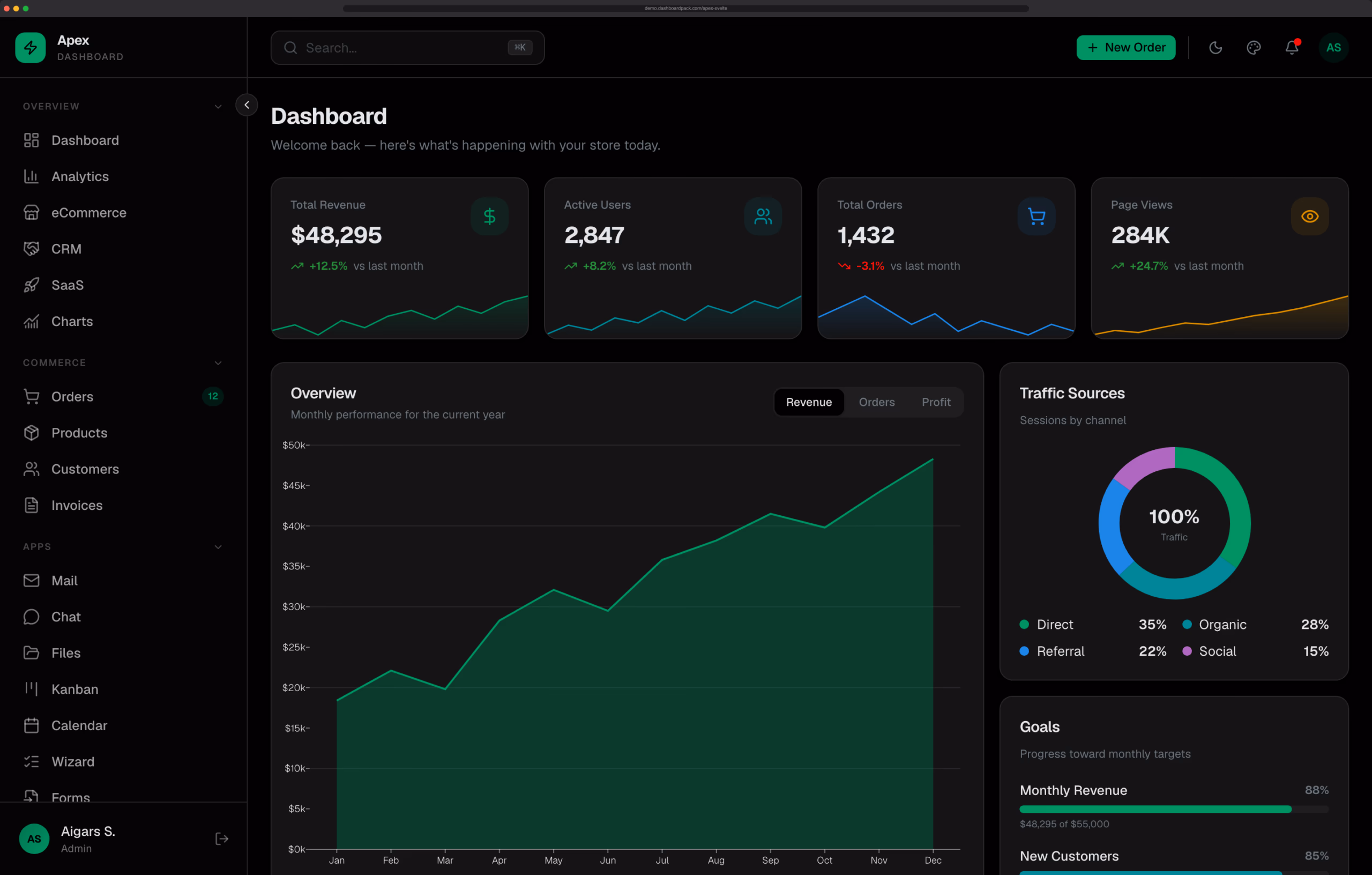This screenshot has width=1372, height=875.
Task: Click the Referral blue legend dot
Action: coord(1024,651)
